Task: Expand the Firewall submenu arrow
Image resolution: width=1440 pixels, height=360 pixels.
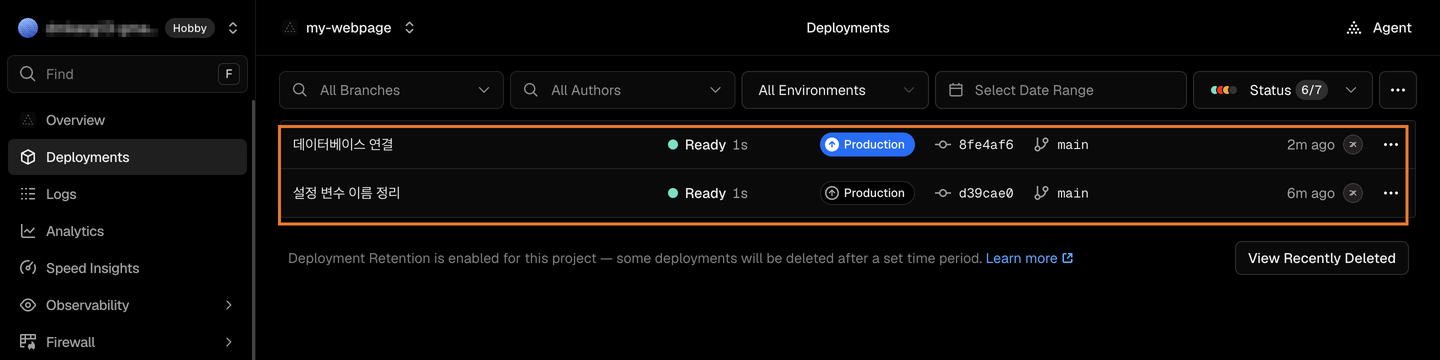Action: pyautogui.click(x=229, y=342)
